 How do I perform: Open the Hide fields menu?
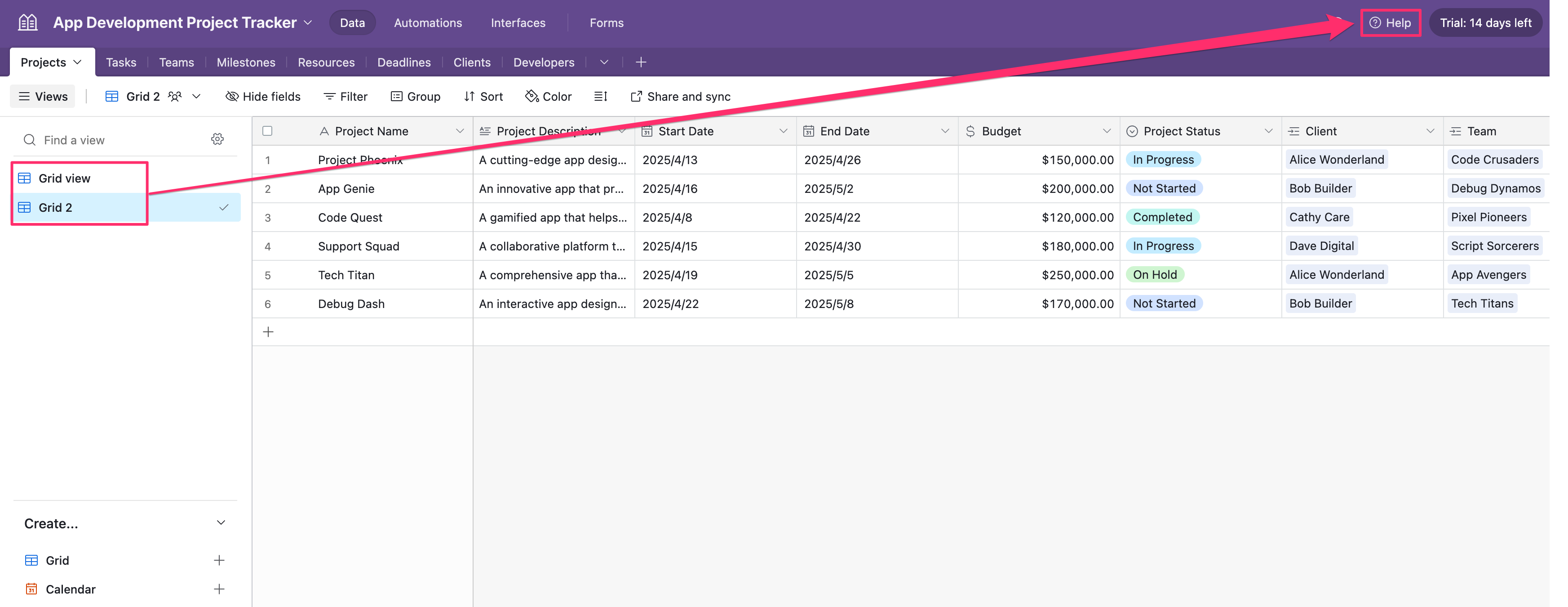pos(263,96)
